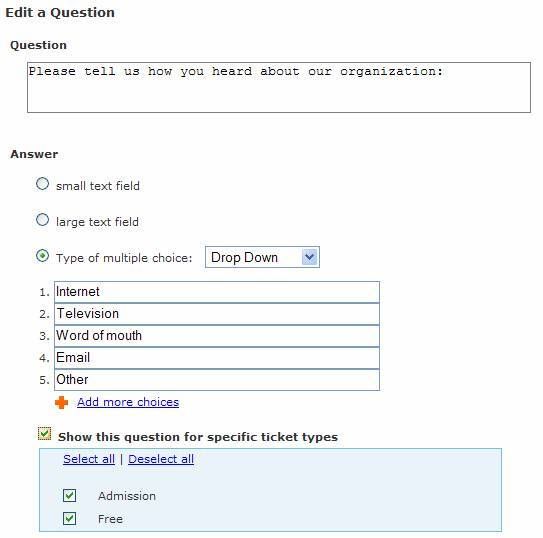The width and height of the screenshot is (543, 538).
Task: Open the Drop Down type combo box
Action: tap(262, 257)
